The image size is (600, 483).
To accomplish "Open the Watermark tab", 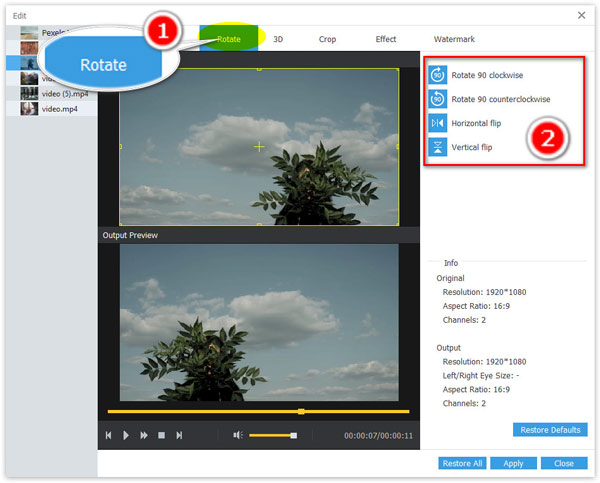I will [x=453, y=39].
